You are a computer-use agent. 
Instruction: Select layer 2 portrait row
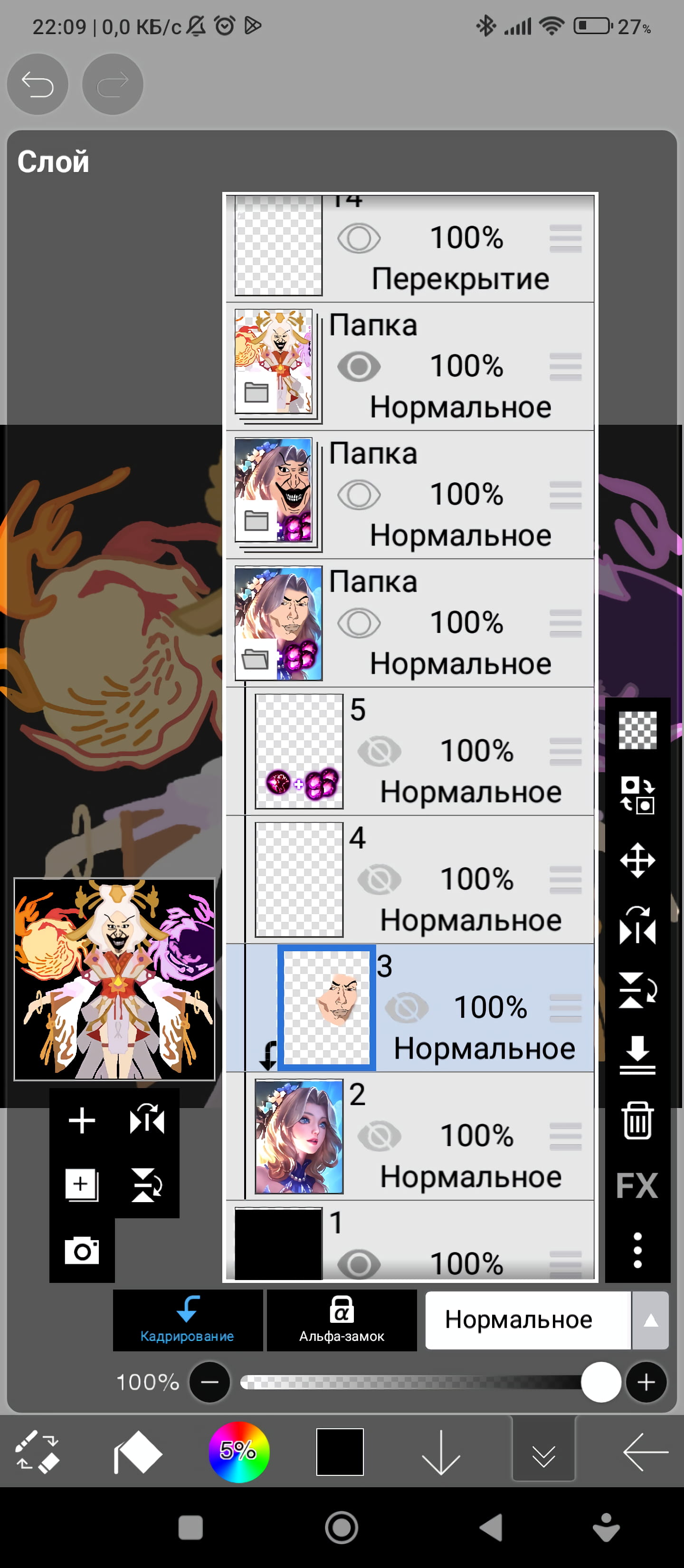tap(410, 1137)
